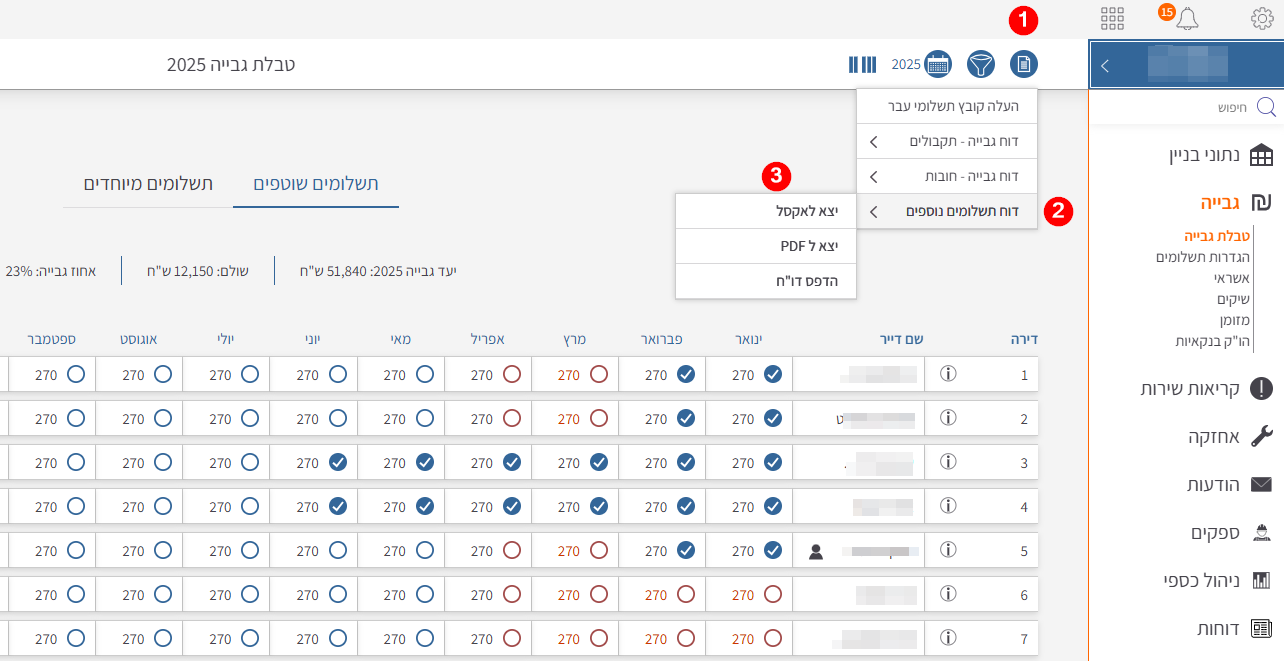Open the reports document icon
Viewport: 1284px width, 661px height.
pyautogui.click(x=1024, y=65)
